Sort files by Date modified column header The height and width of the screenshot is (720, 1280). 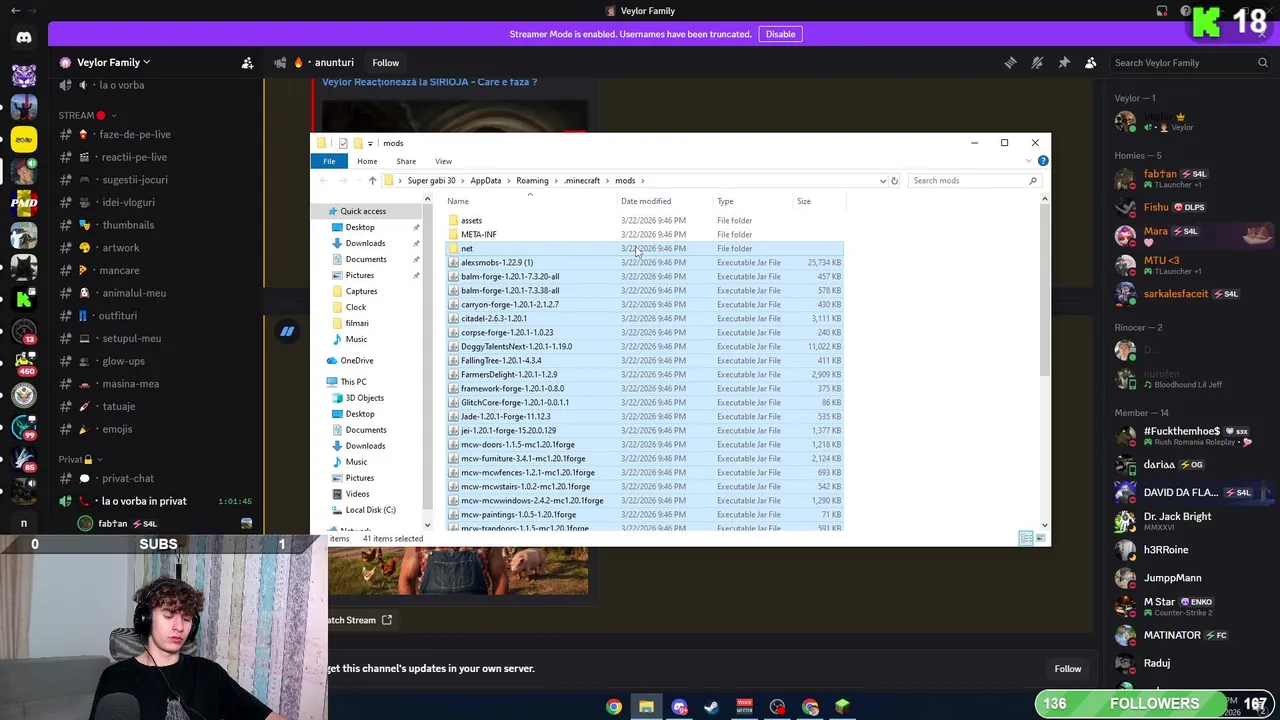coord(665,201)
